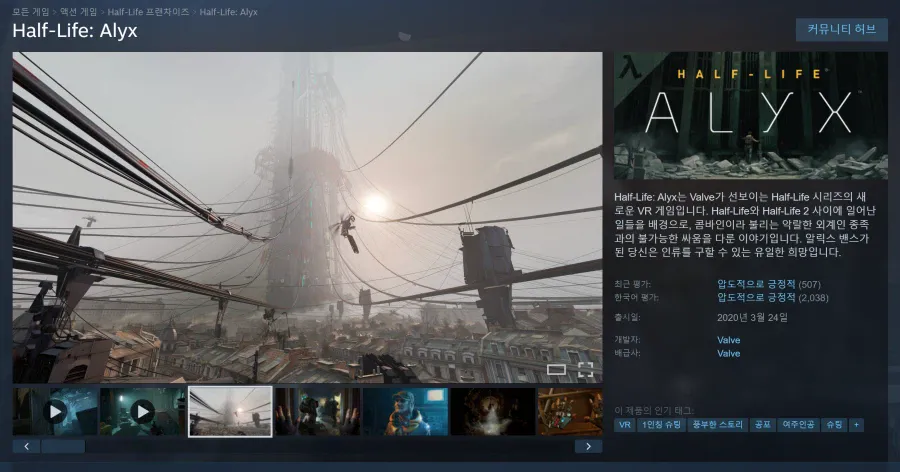
Task: Play the second video thumbnail
Action: point(142,411)
